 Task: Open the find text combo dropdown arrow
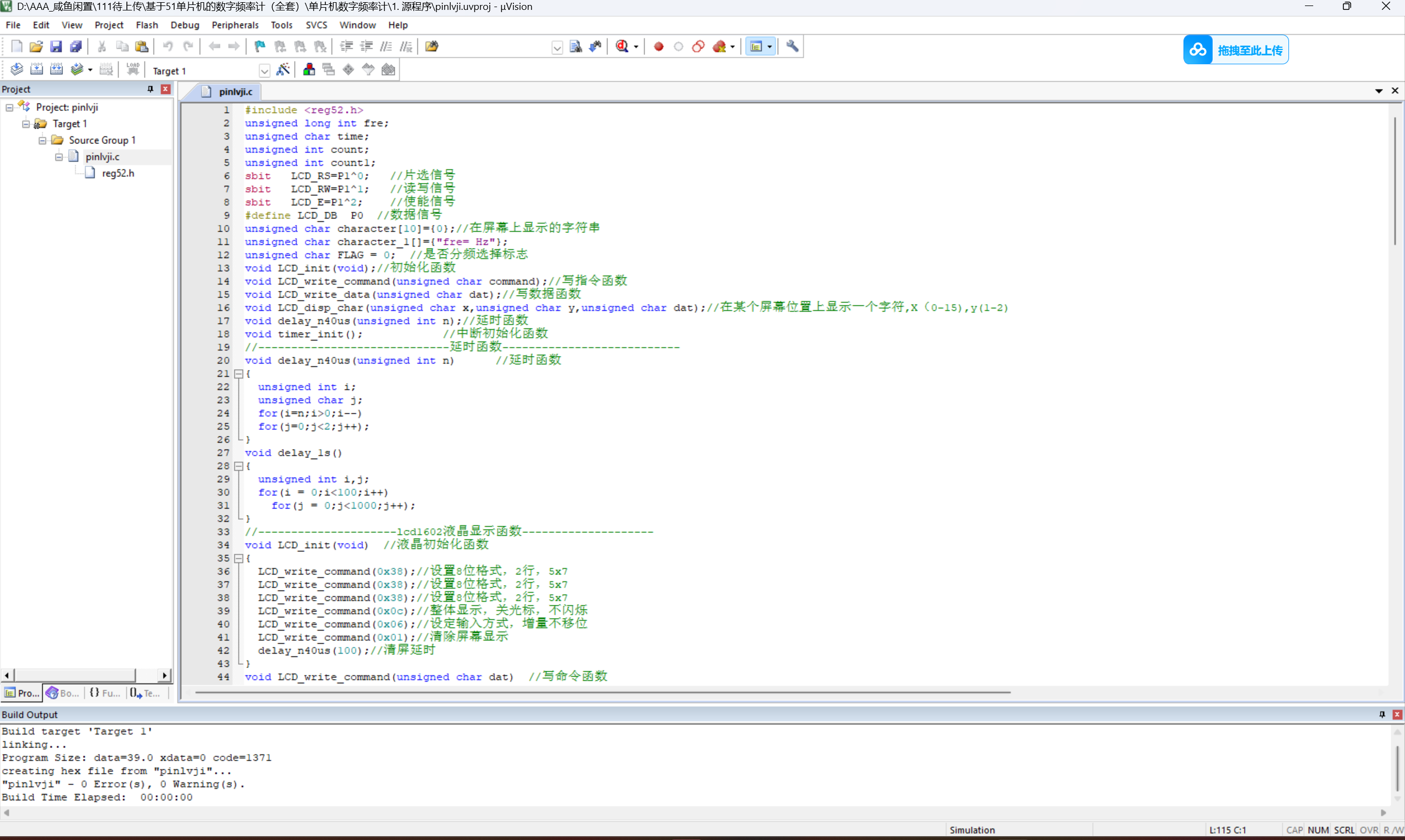coord(557,47)
